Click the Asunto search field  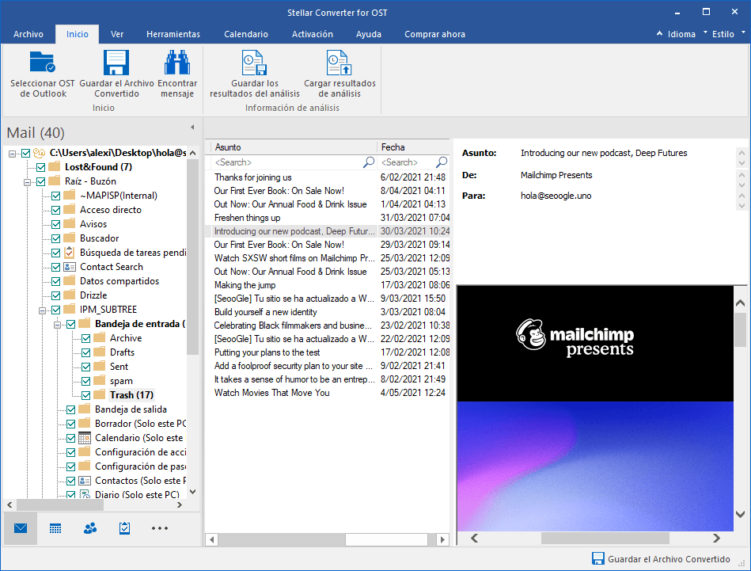287,162
